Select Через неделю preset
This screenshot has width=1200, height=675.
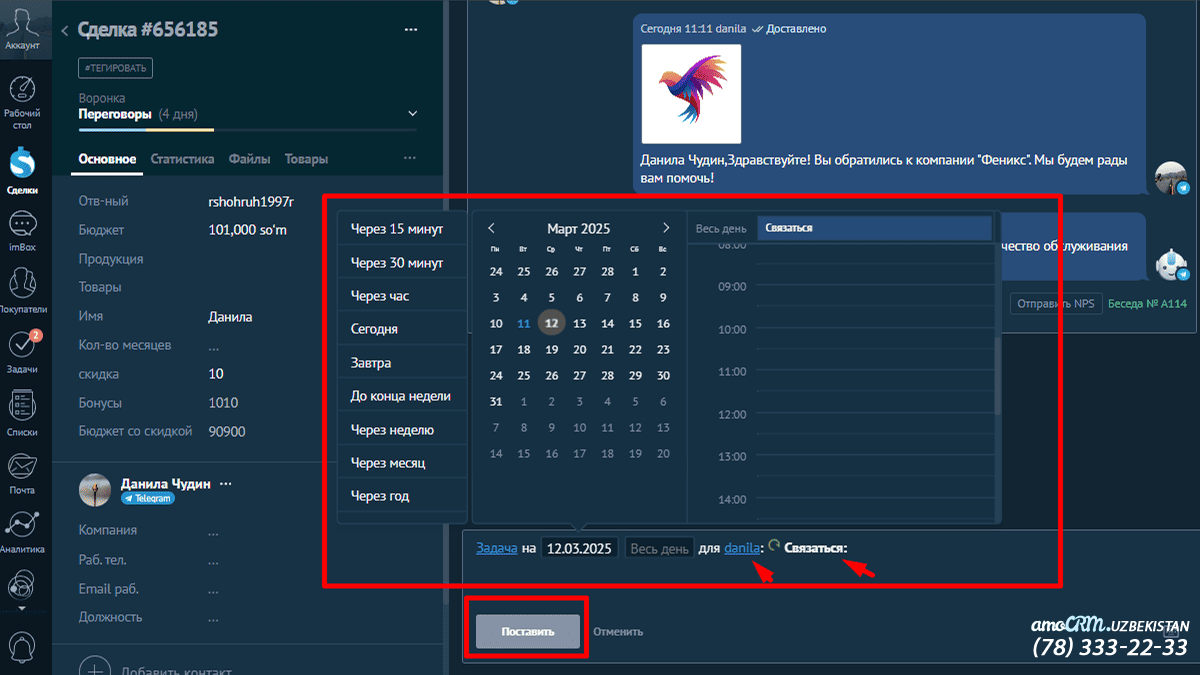pyautogui.click(x=402, y=430)
